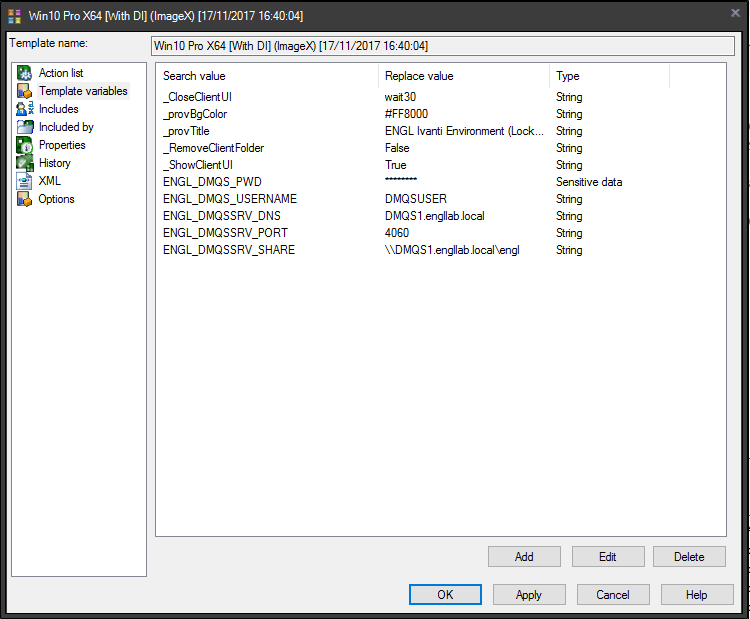
Task: Click the History icon in sidebar
Action: click(24, 163)
